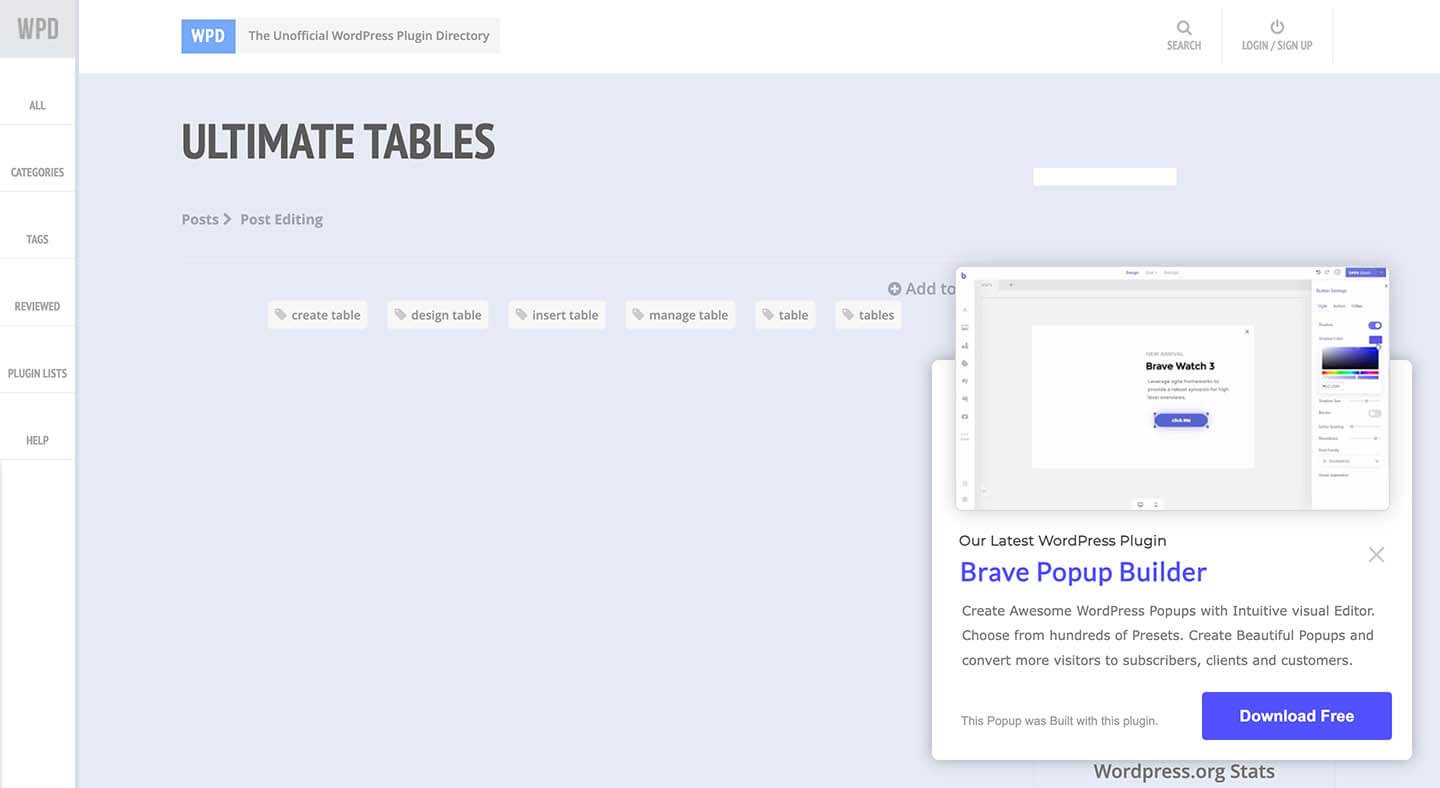Viewport: 1440px width, 788px height.
Task: Click the Wordpress.org Stats heading
Action: pyautogui.click(x=1184, y=771)
